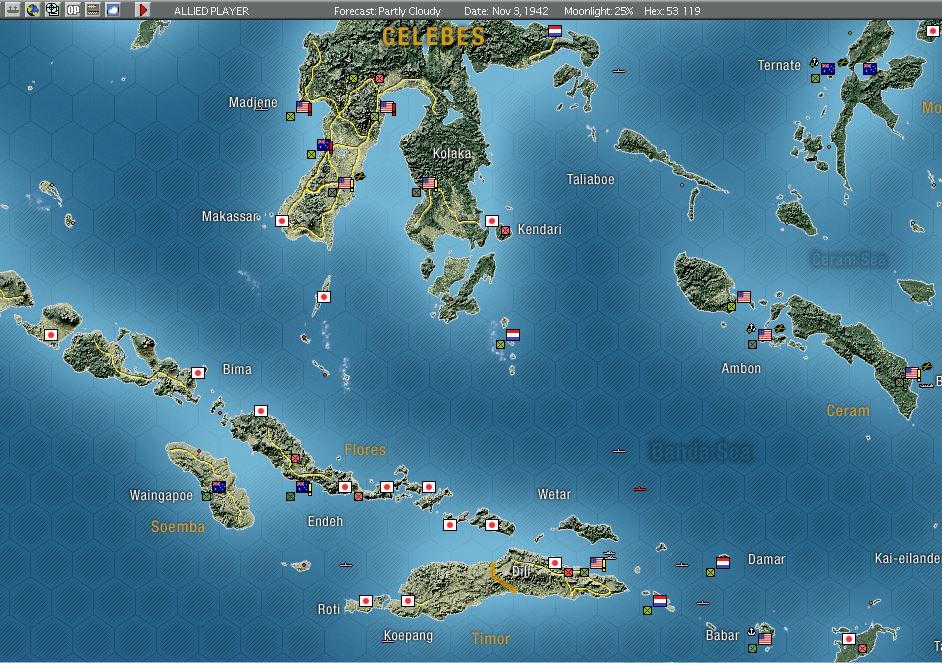Select the US flag at Kolaka

429,183
